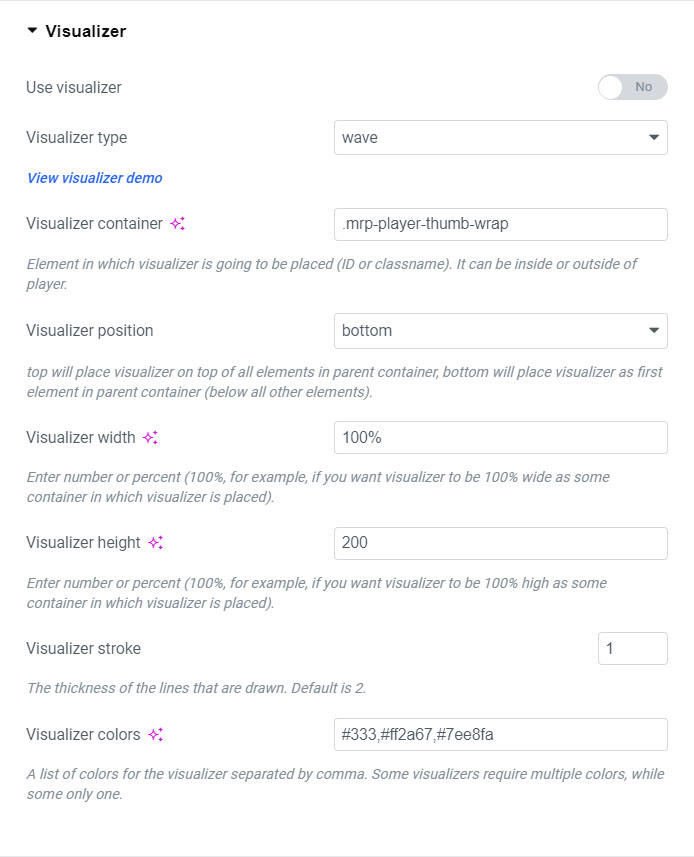
Task: Collapse the Visualizer section arrow
Action: point(33,31)
